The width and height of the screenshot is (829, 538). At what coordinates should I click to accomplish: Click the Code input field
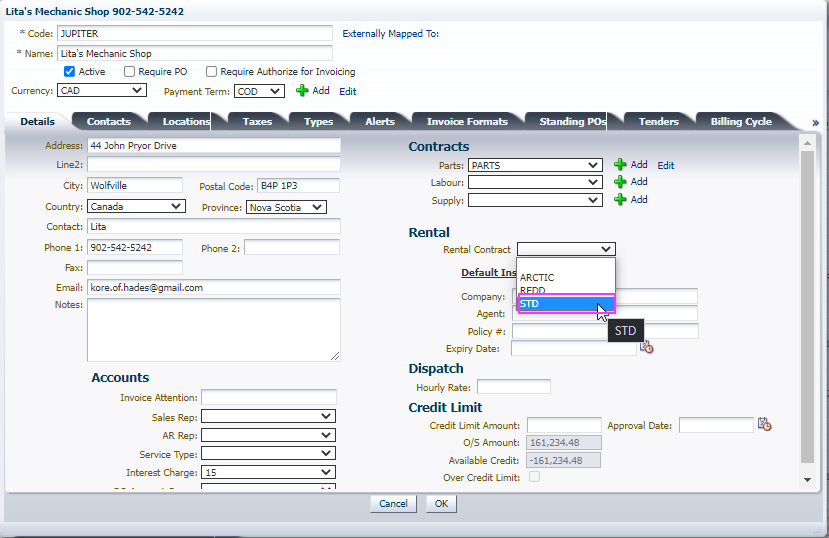tap(195, 33)
